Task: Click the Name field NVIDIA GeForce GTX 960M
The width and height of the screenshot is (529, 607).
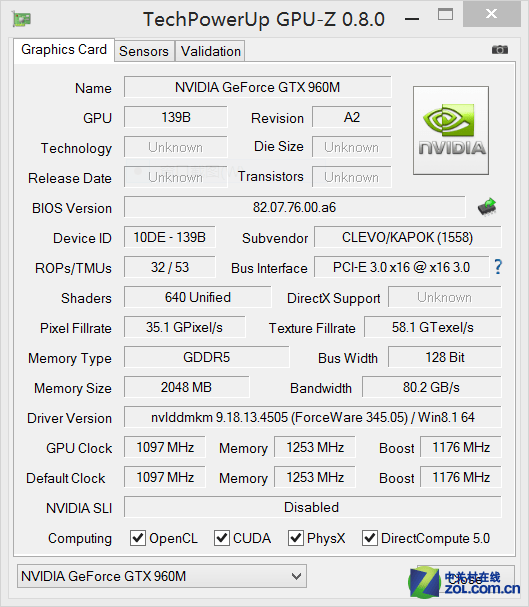Action: click(x=258, y=87)
